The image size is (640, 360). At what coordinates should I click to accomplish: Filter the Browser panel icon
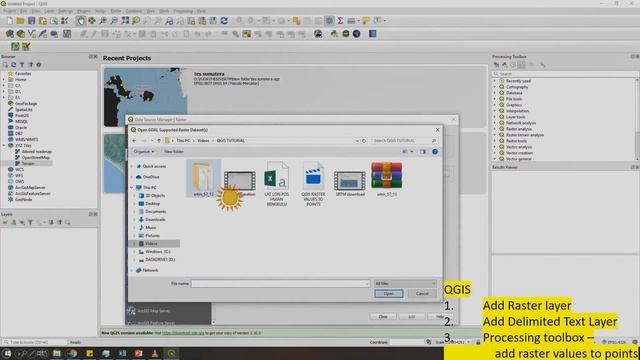(x=22, y=64)
